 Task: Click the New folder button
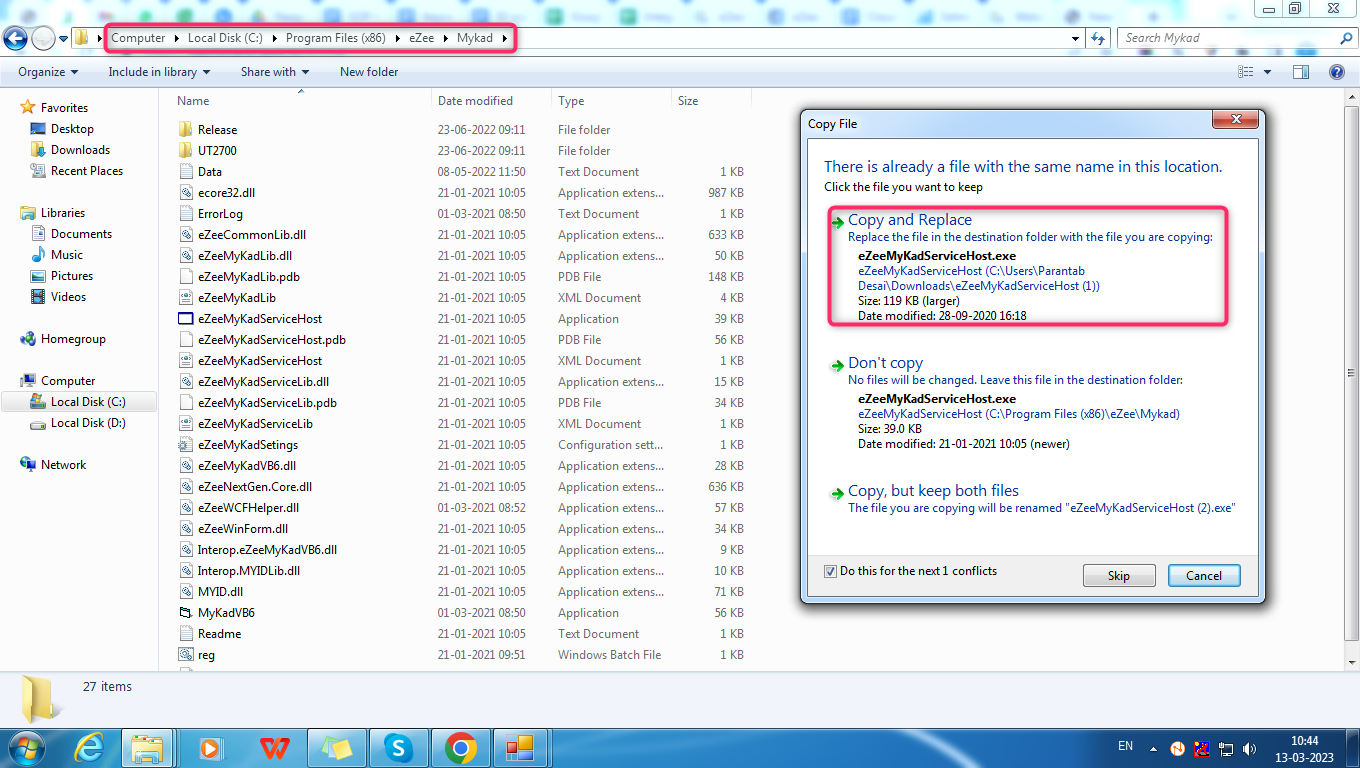(x=369, y=72)
